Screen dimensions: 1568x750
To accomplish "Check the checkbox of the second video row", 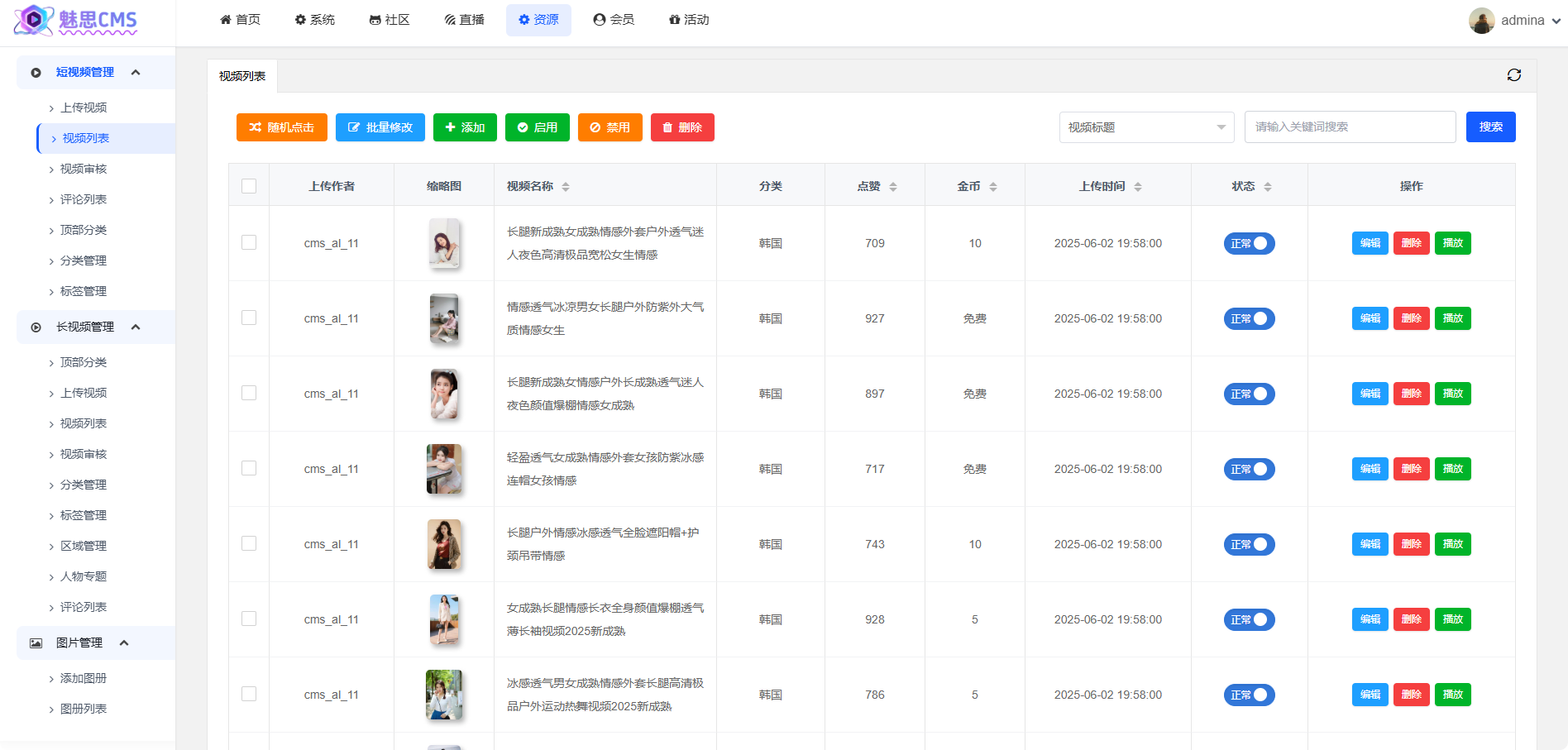I will click(x=249, y=318).
